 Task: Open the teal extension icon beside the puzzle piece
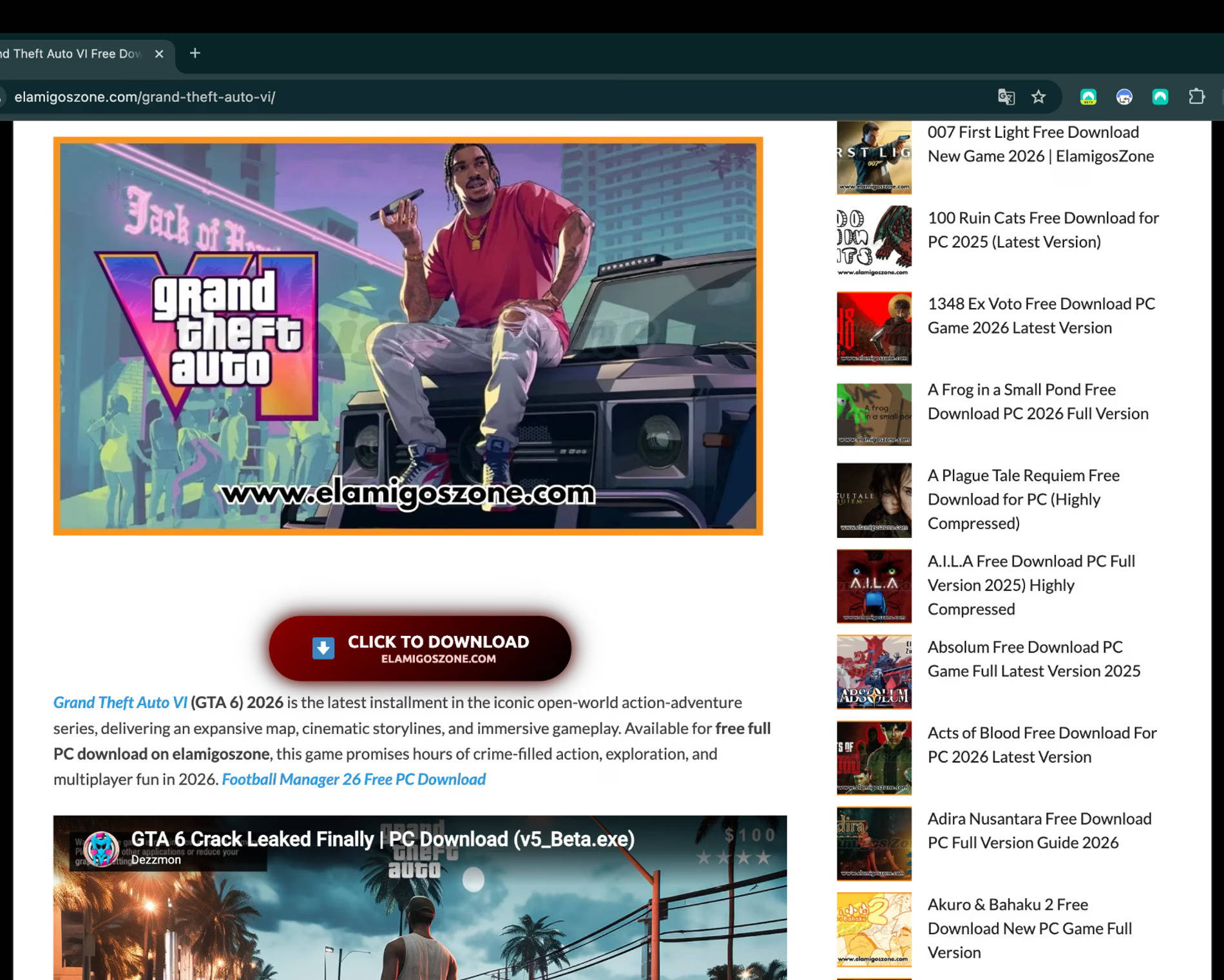pos(1160,97)
